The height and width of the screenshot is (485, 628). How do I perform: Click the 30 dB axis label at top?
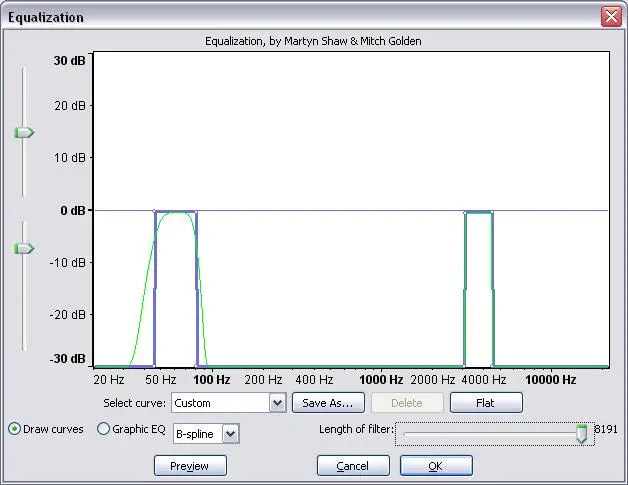click(x=69, y=60)
